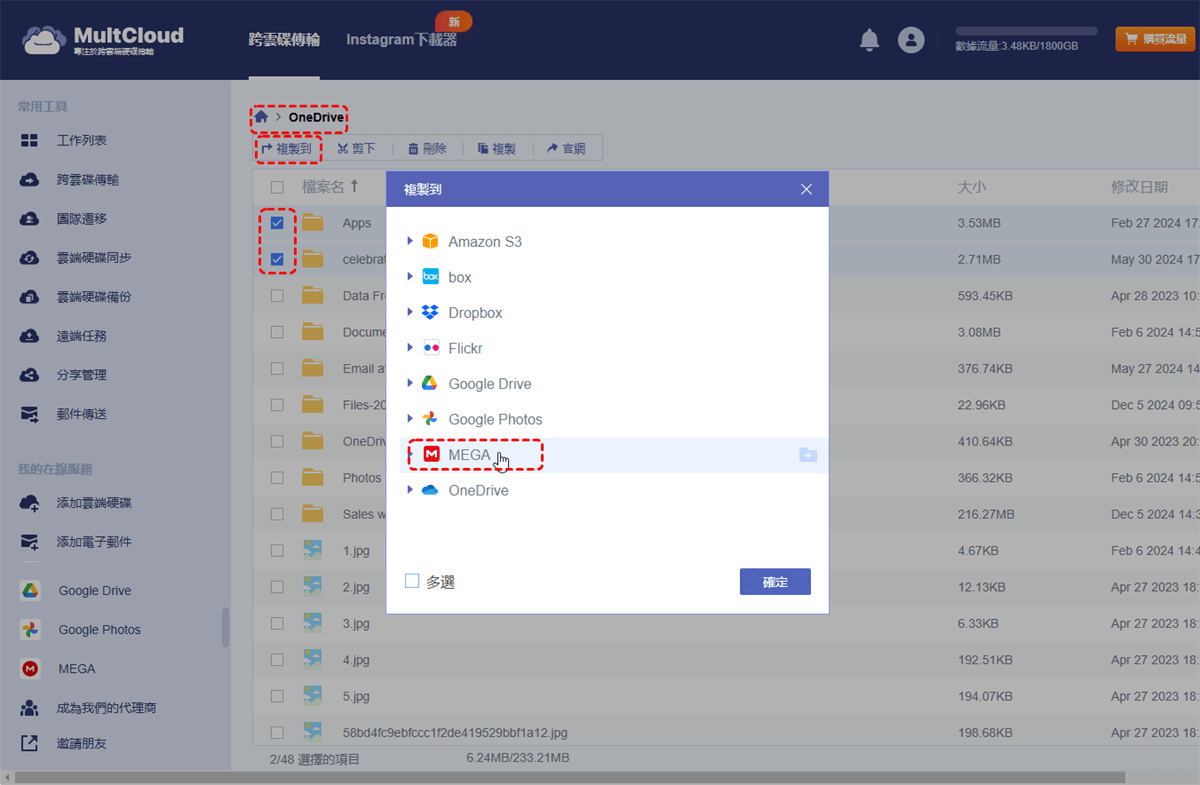Click 複製 toolbar button
Screen dimensions: 1200x785
pyautogui.click(x=497, y=149)
